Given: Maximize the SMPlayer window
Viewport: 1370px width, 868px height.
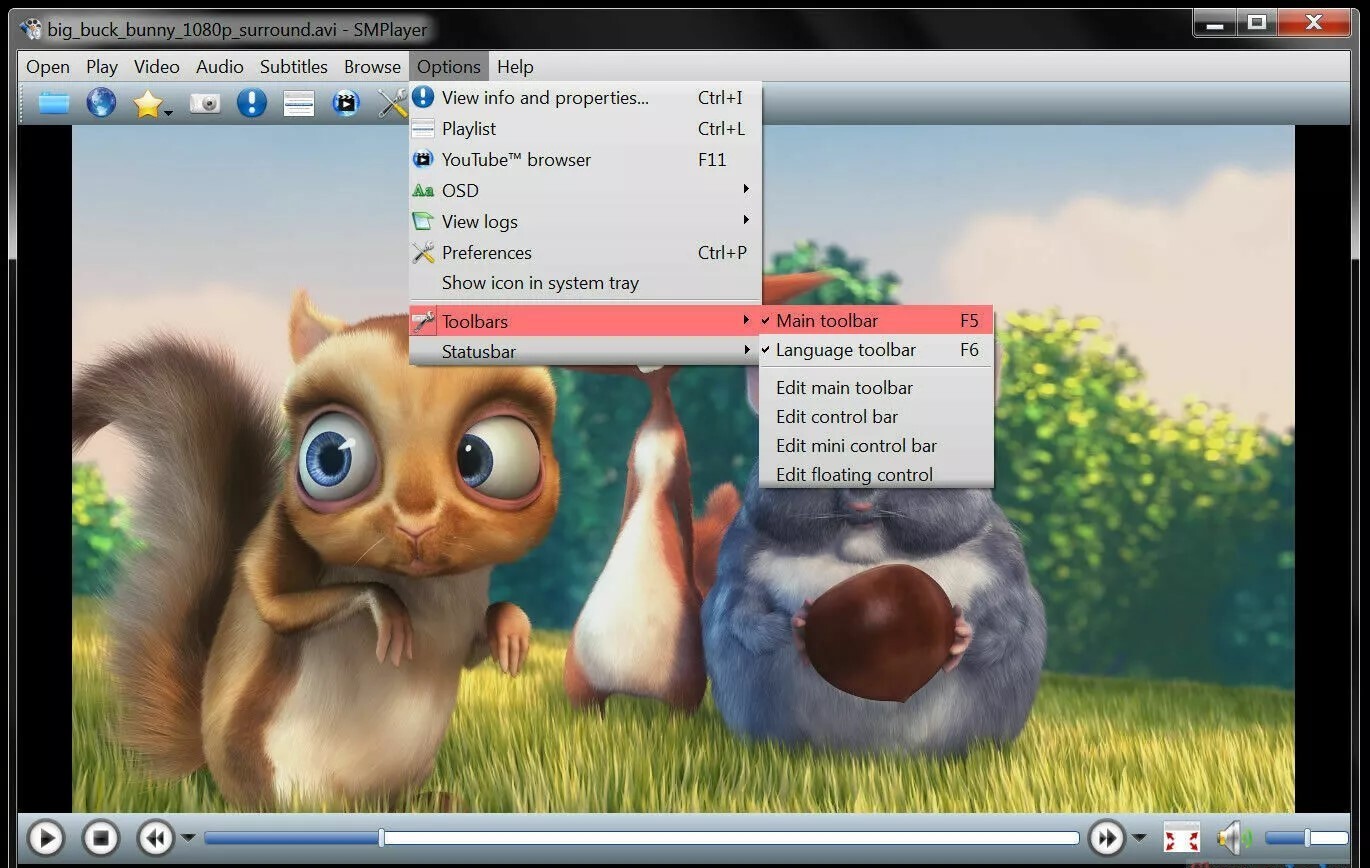Looking at the screenshot, I should coord(1257,23).
